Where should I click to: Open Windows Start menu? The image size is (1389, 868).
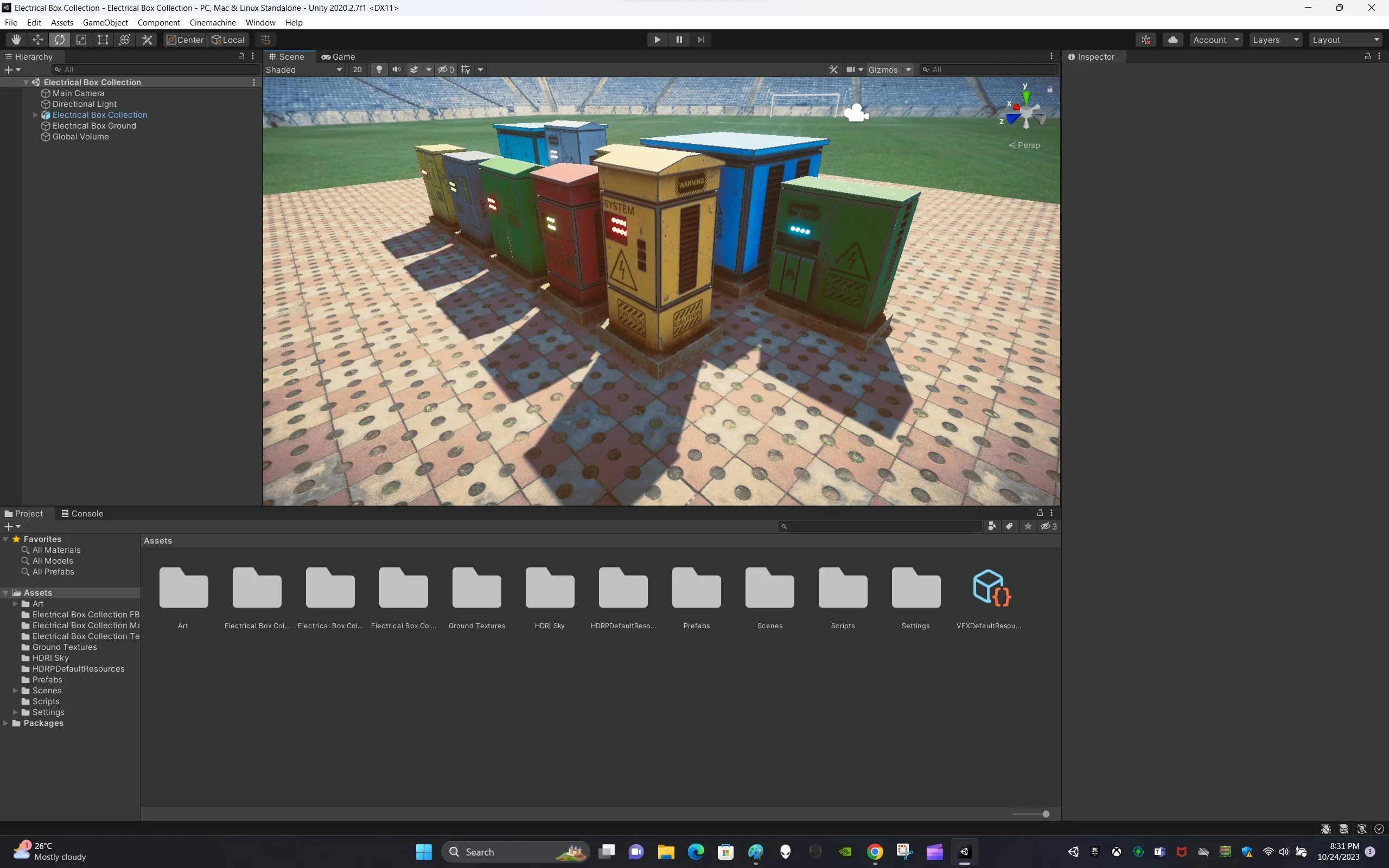[x=424, y=852]
